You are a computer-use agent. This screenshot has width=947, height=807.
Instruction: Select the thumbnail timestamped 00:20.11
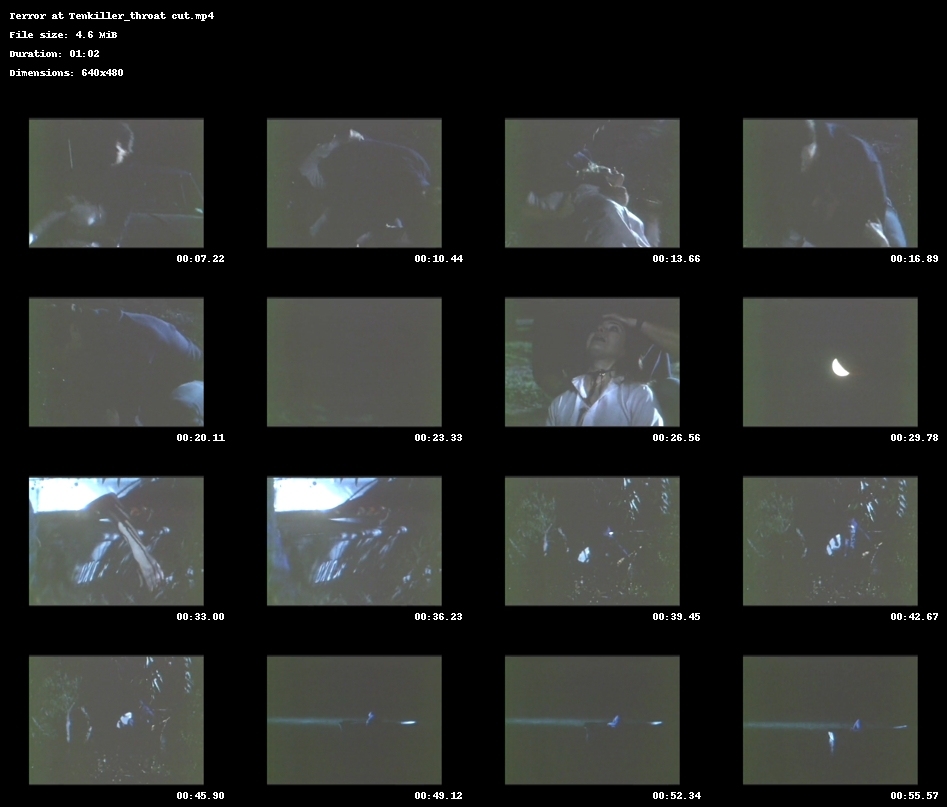point(116,362)
